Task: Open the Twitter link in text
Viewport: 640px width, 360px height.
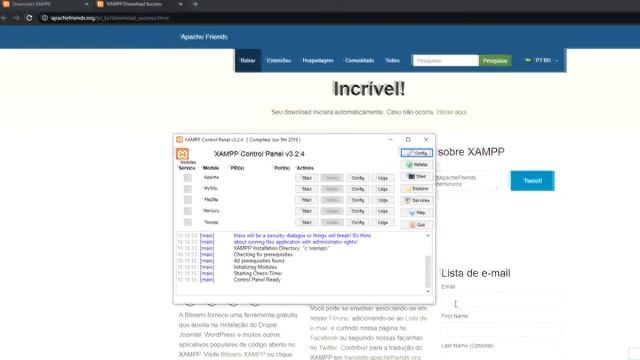Action: tap(328, 348)
